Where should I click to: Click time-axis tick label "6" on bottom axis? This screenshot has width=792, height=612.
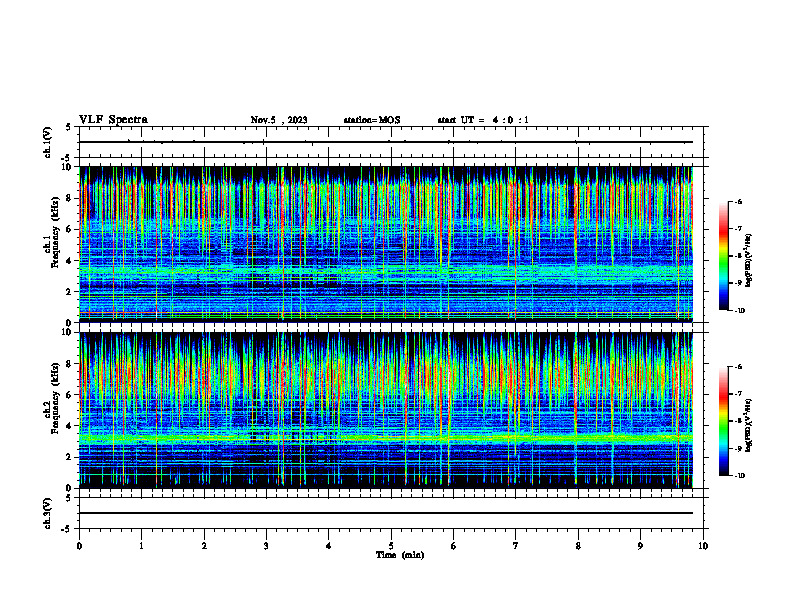tap(454, 546)
